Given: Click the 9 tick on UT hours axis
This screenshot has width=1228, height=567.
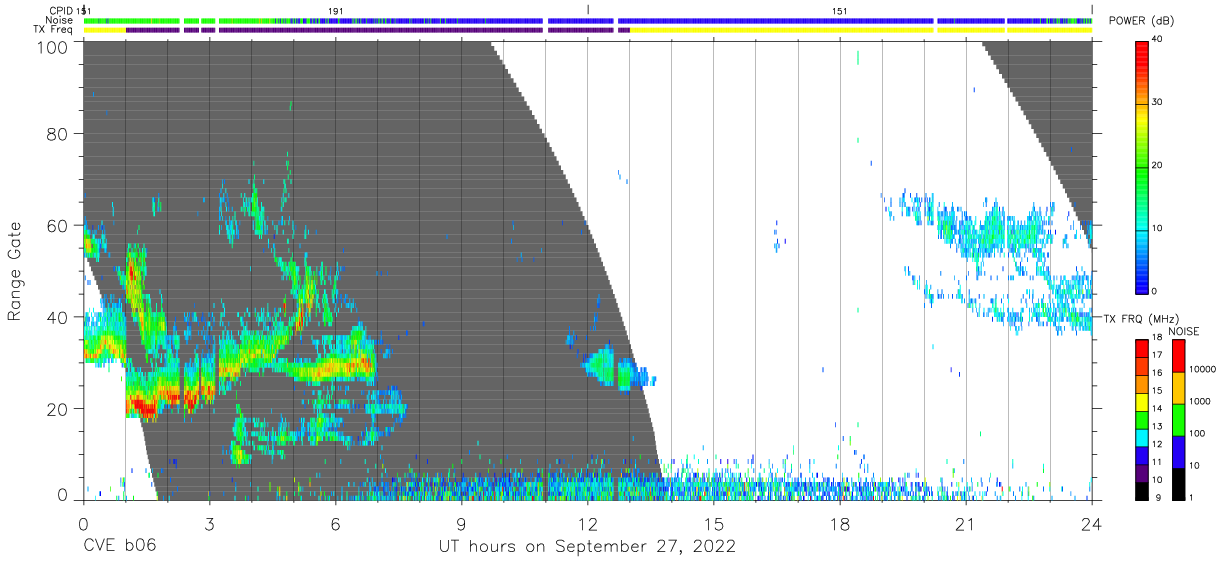Looking at the screenshot, I should click(x=461, y=523).
